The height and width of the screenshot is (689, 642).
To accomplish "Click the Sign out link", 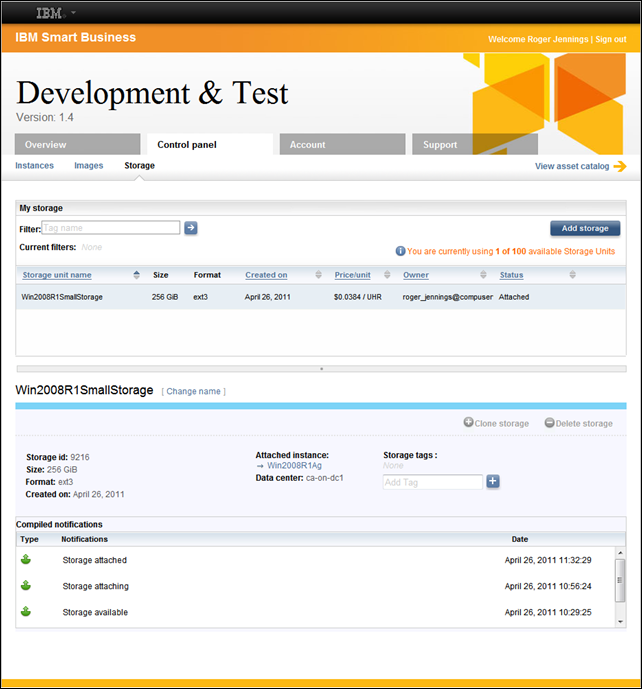I will coord(611,39).
